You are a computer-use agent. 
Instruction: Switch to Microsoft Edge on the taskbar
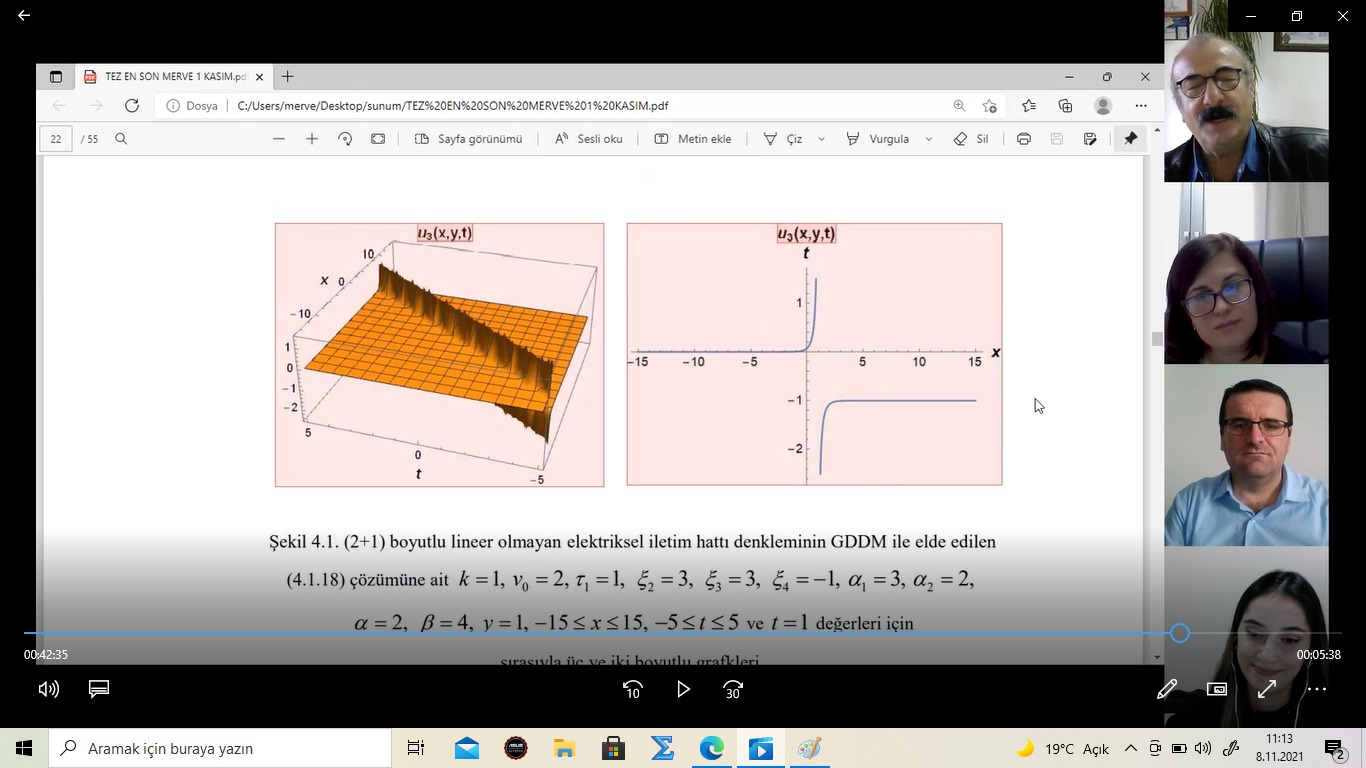(x=712, y=748)
